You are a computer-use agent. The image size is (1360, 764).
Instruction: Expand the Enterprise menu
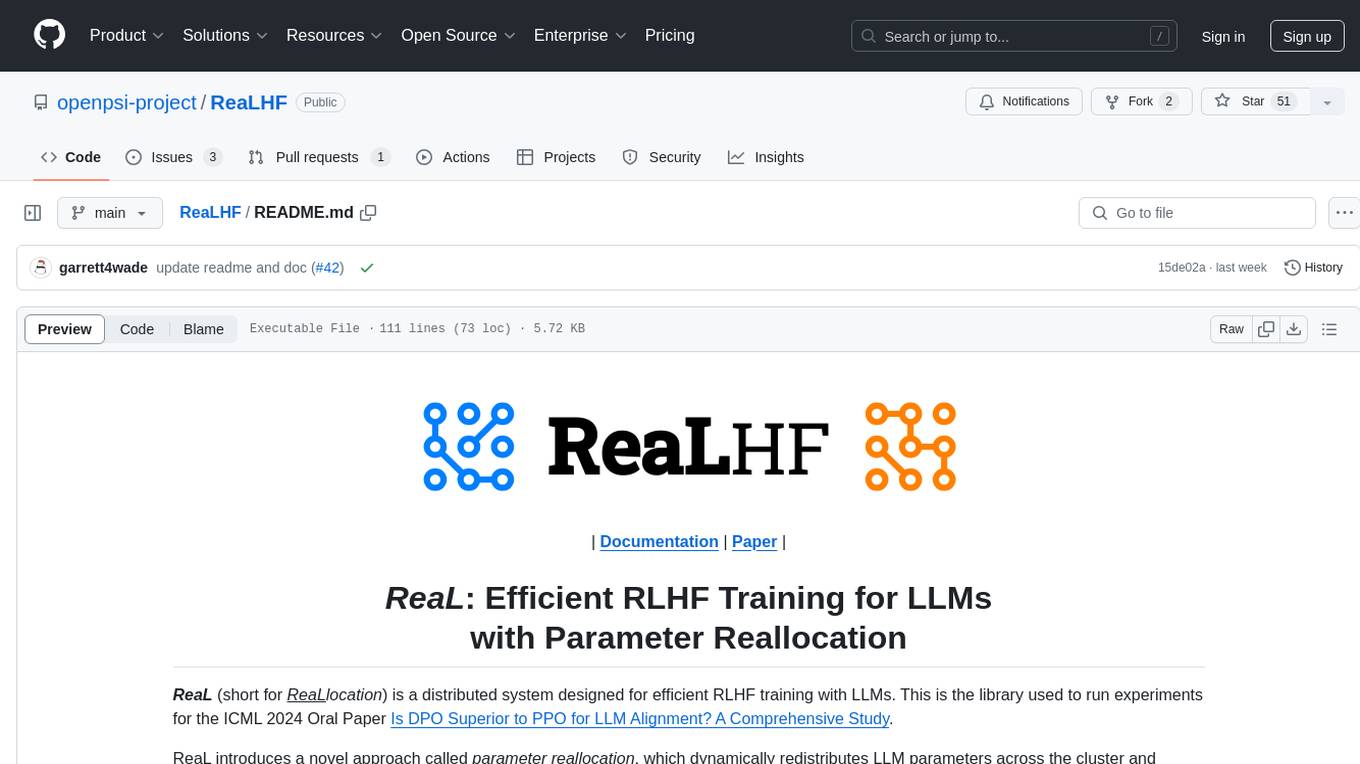pos(581,35)
